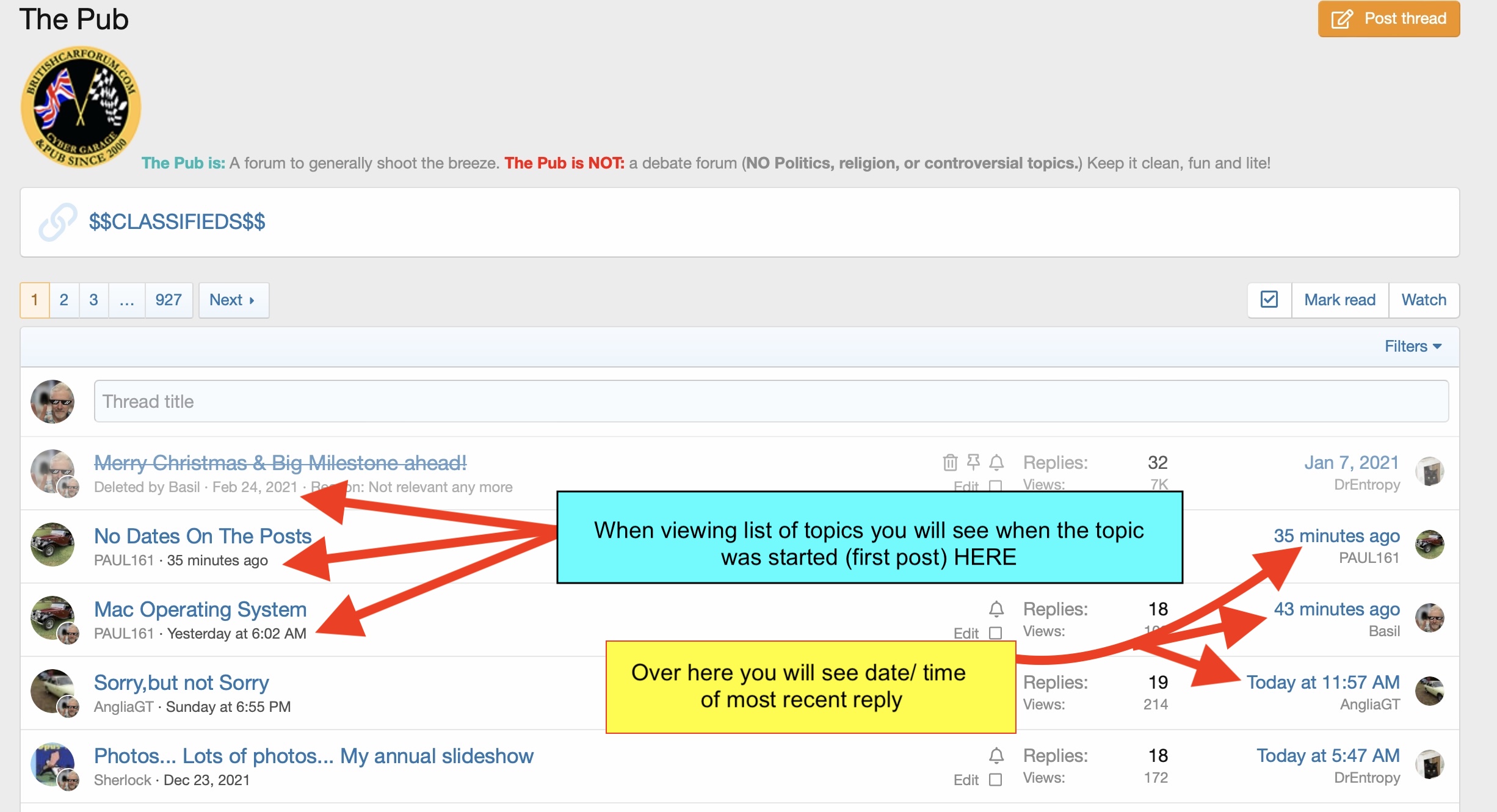Click the Post thread pencil icon
The height and width of the screenshot is (812, 1497).
[1342, 19]
